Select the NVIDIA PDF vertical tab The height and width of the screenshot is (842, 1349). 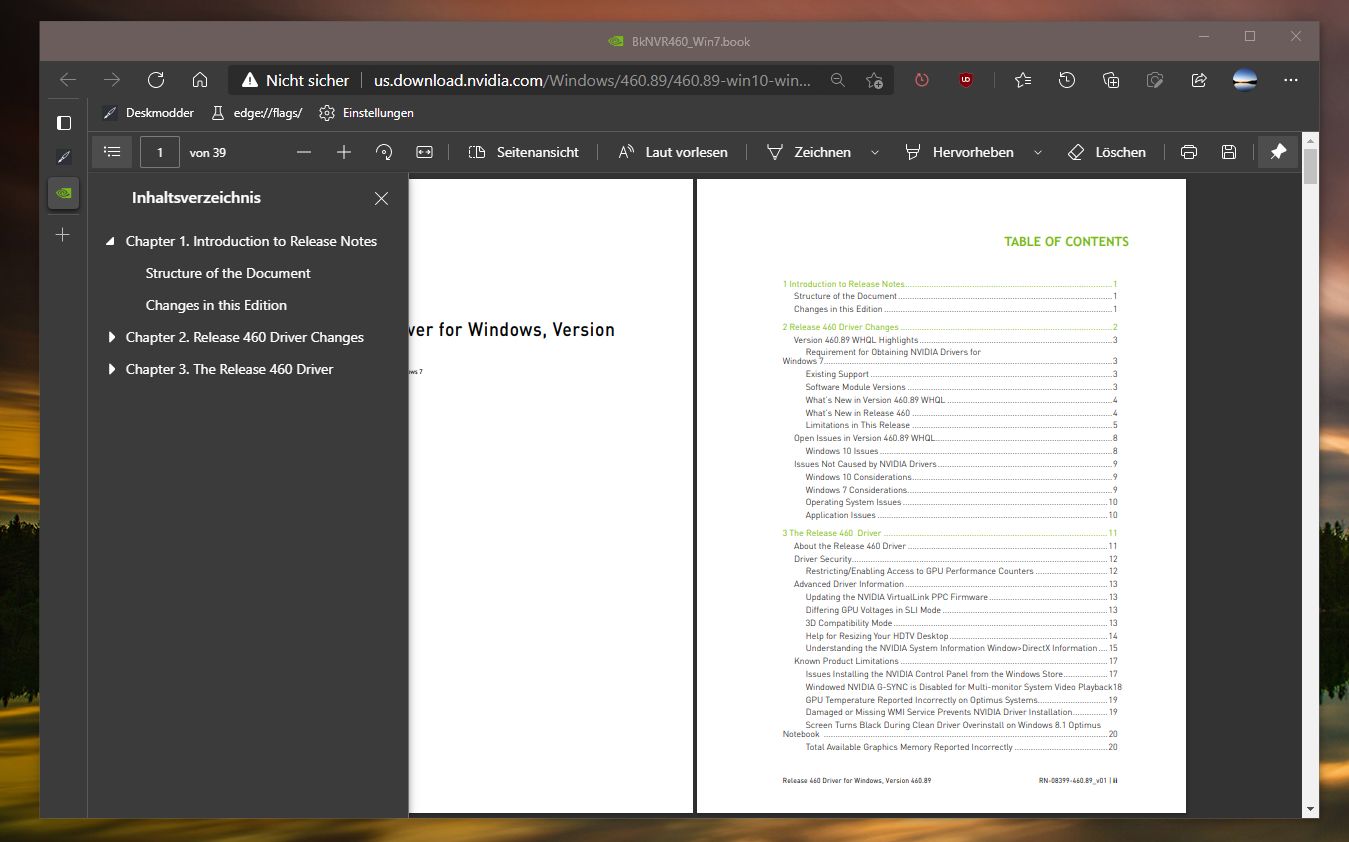pyautogui.click(x=64, y=193)
